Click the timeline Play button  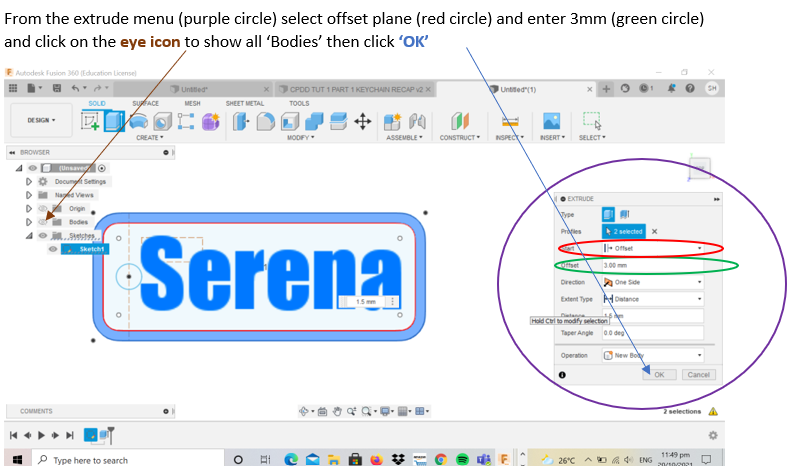coord(41,435)
